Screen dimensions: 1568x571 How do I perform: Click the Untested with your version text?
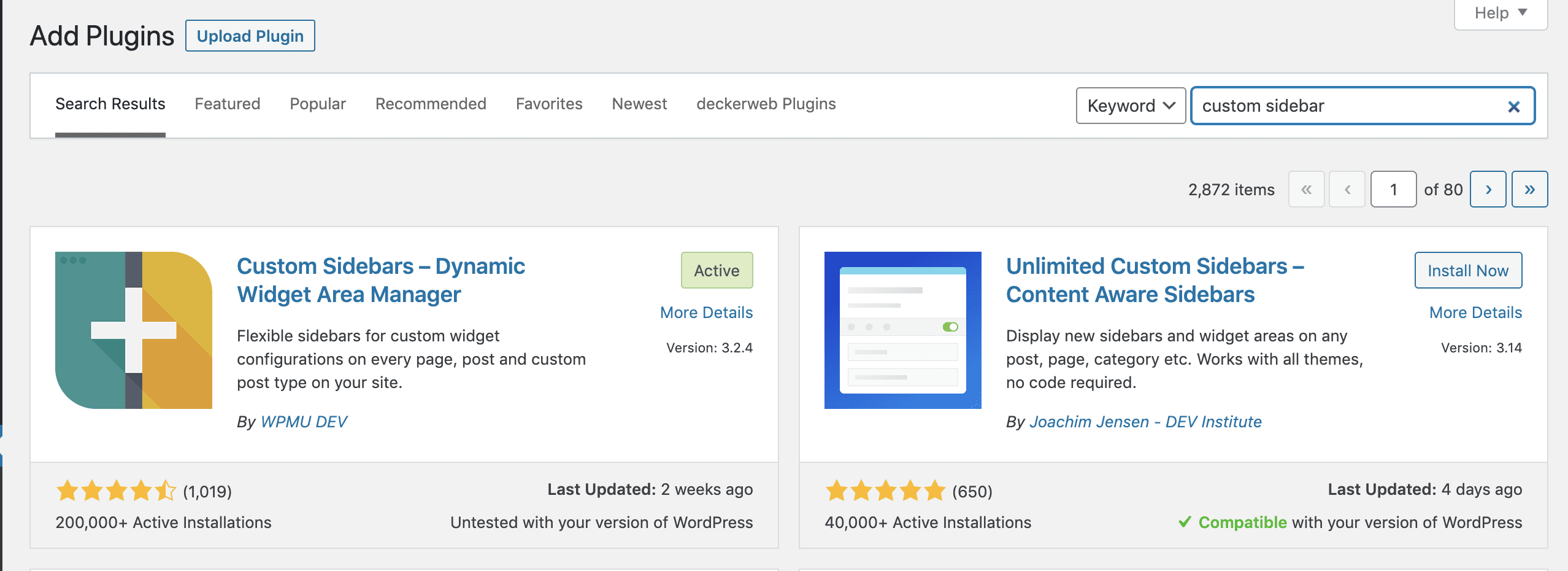[602, 522]
